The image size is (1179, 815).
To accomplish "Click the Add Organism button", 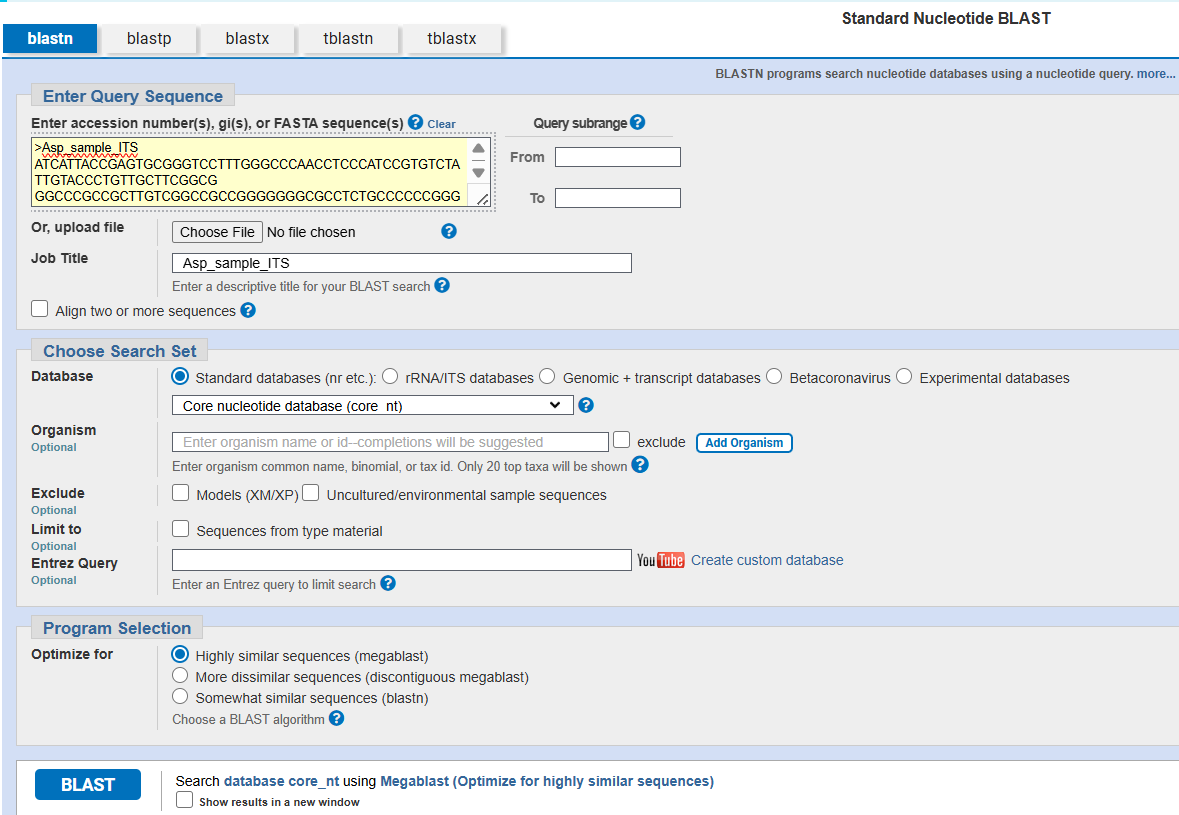I will coord(744,442).
